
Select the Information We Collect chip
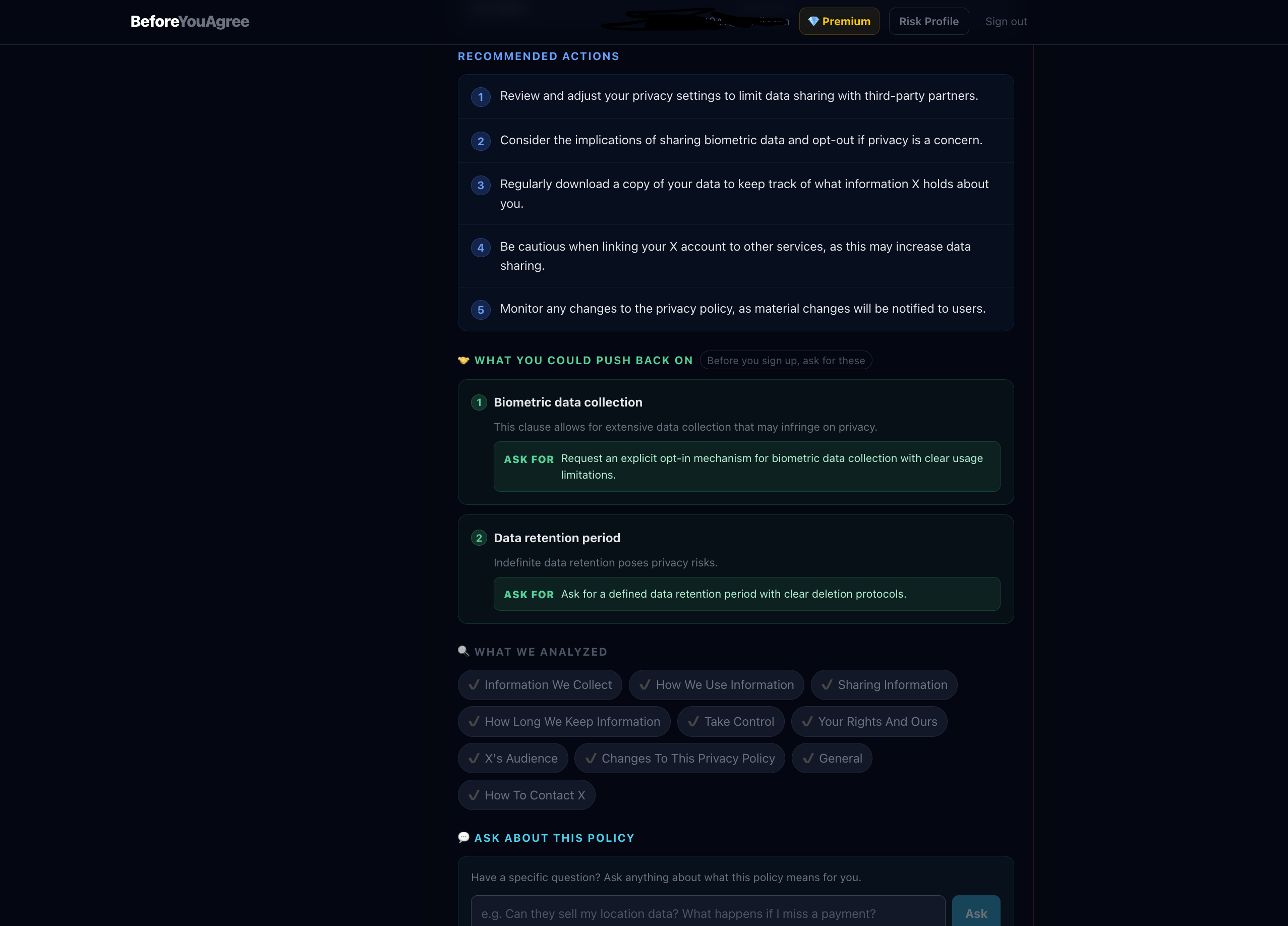point(540,684)
